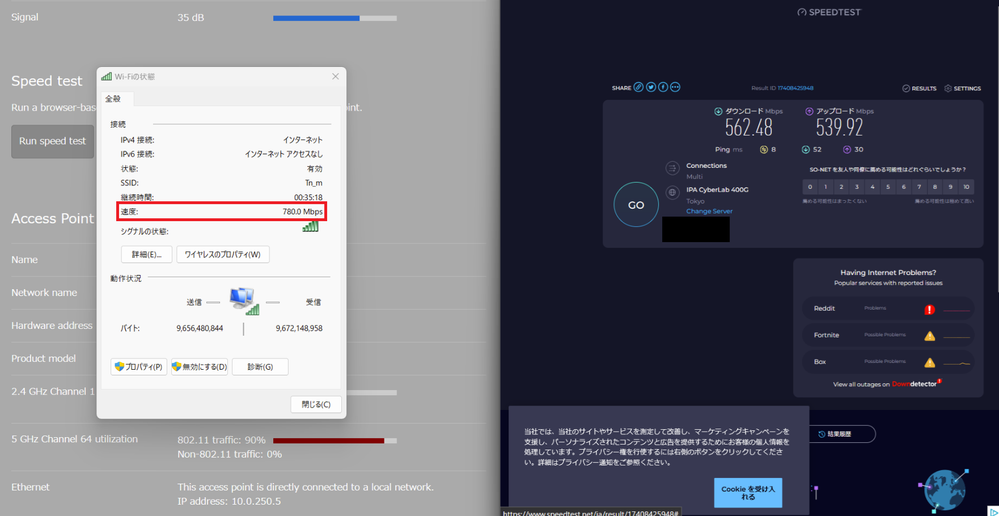Open Speedtest SETTINGS
999x516 pixels.
(x=962, y=88)
